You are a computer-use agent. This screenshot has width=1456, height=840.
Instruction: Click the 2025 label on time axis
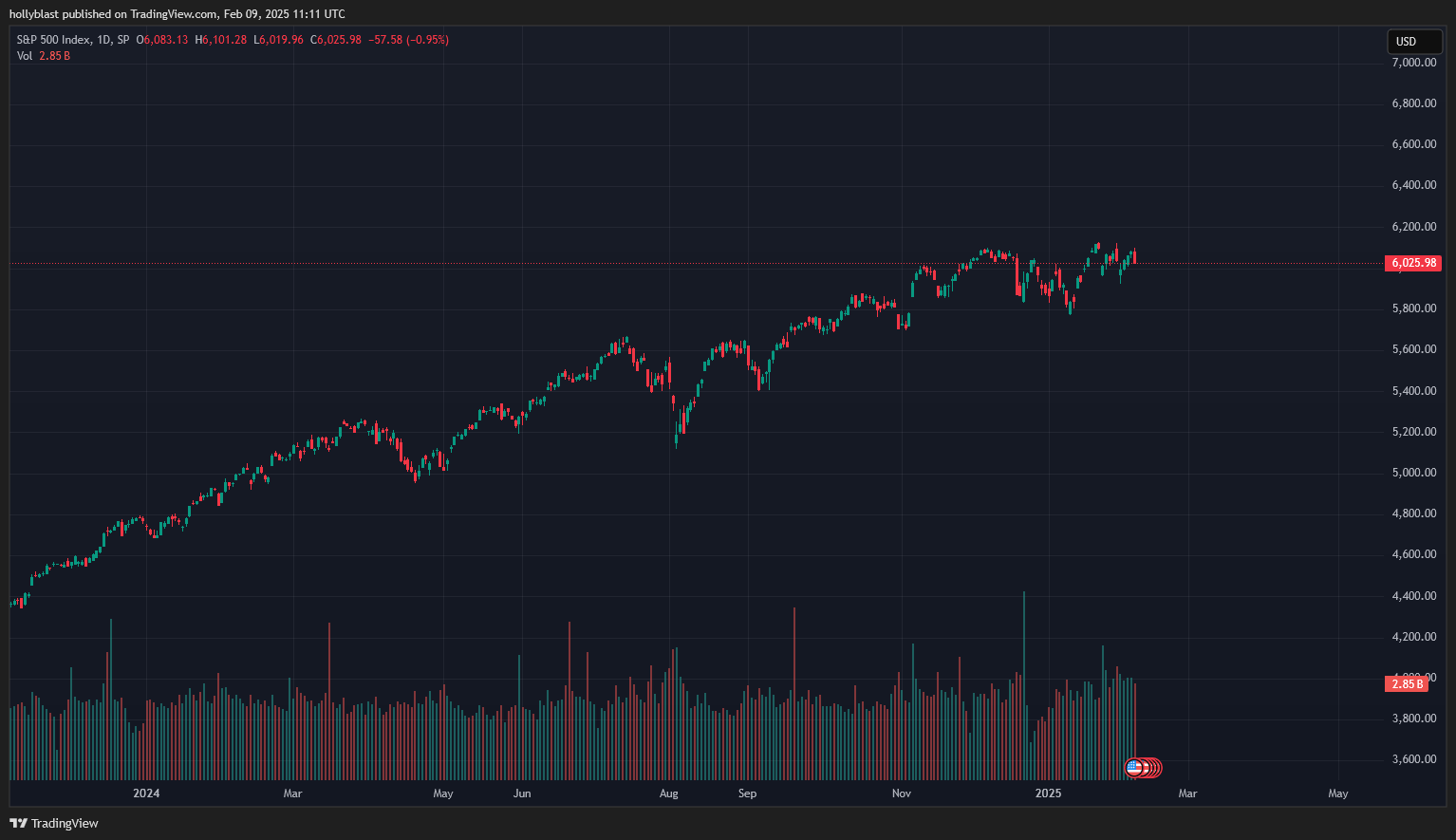[1049, 793]
